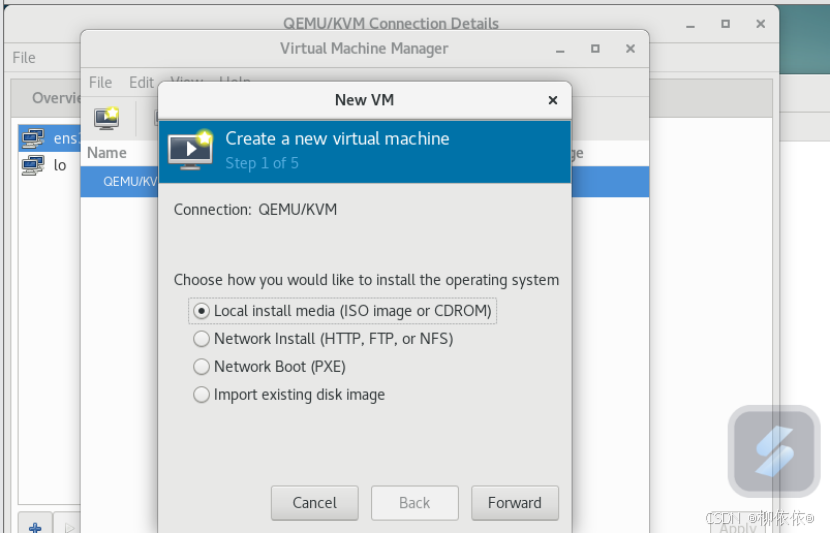This screenshot has height=534, width=830.
Task: Open File menu of Connection Details window
Action: point(24,58)
